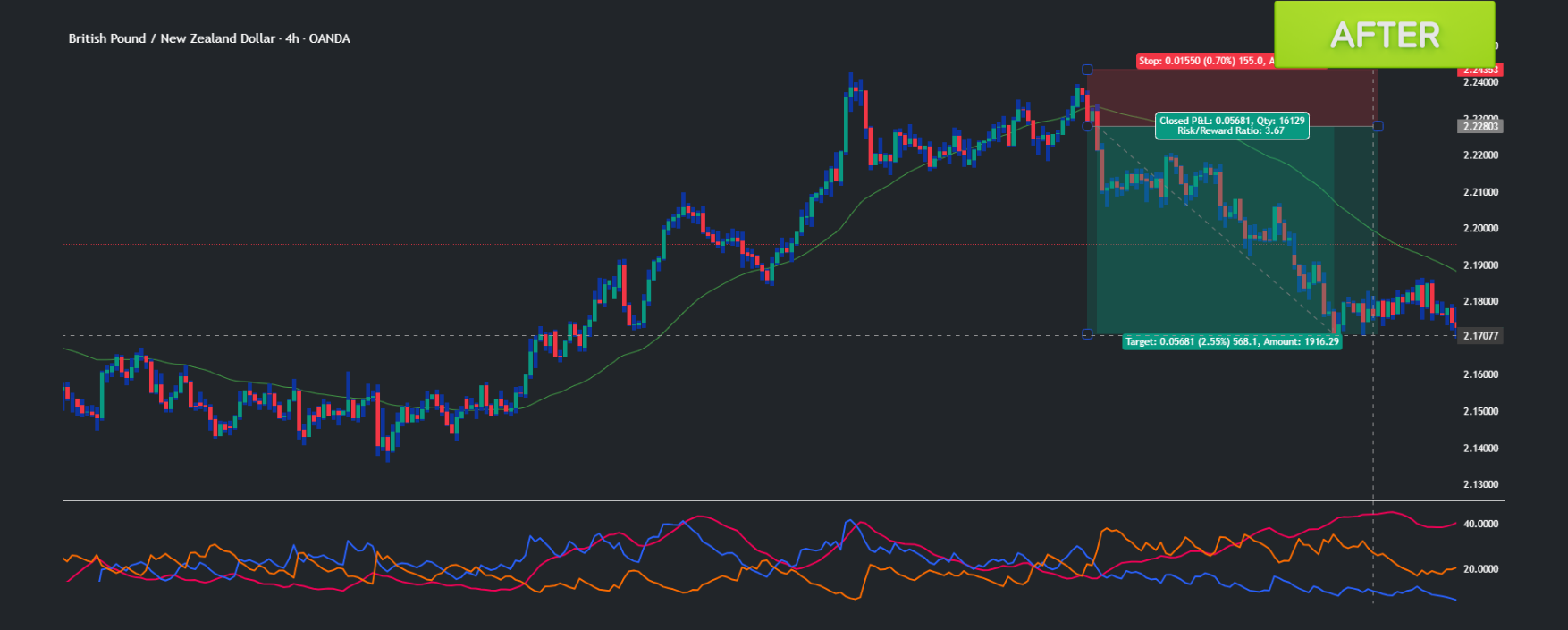Click the red stop-loss zone of the position

point(1234,98)
